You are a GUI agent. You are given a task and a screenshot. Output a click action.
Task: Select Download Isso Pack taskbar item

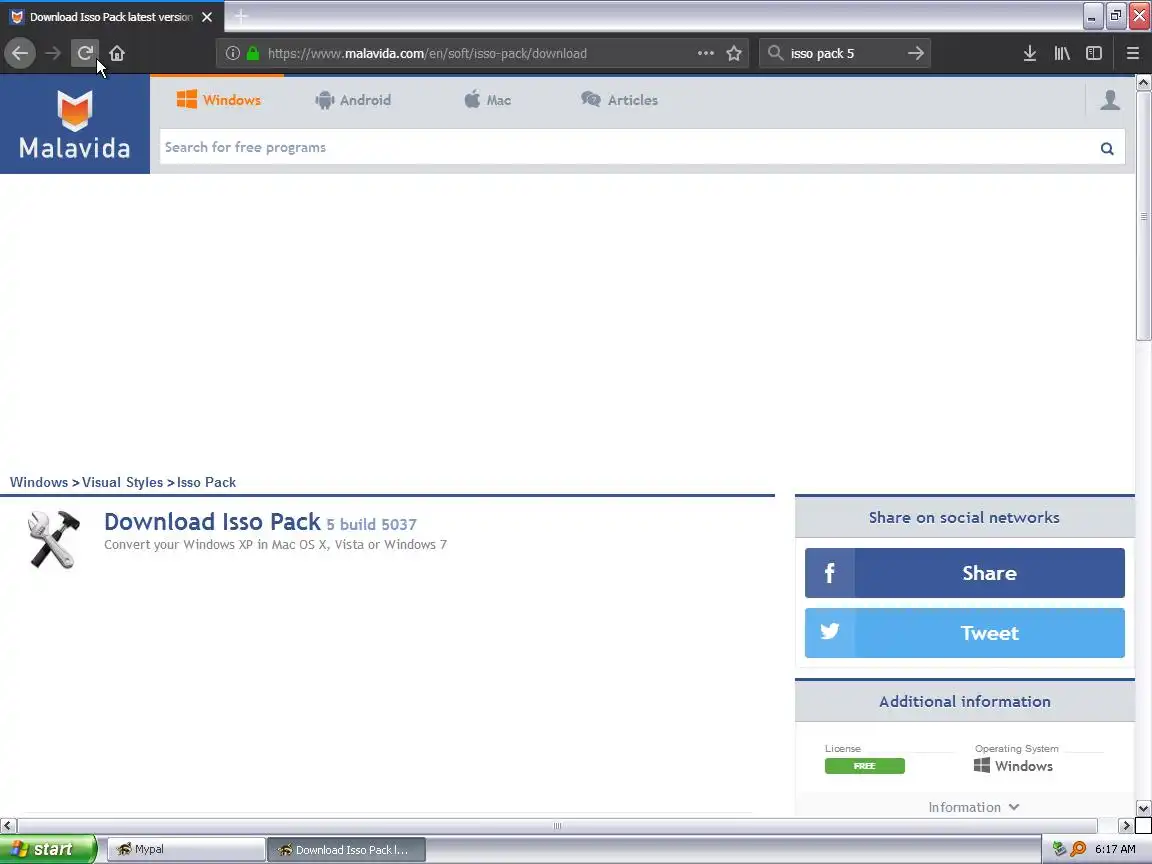[346, 849]
